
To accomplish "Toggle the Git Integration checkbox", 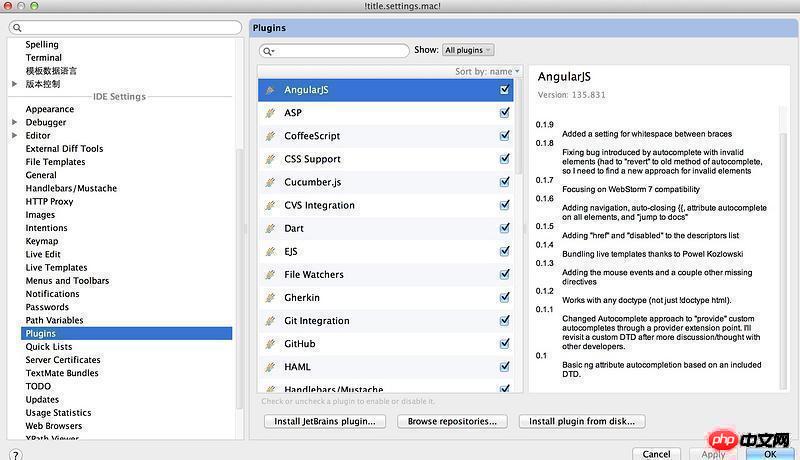I will click(x=505, y=320).
